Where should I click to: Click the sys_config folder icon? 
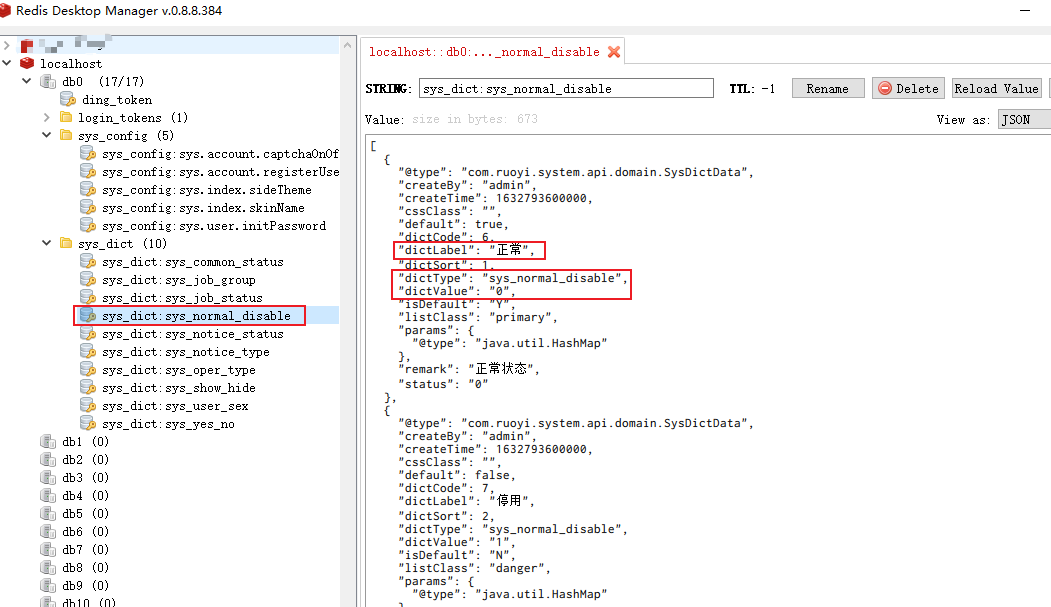66,135
